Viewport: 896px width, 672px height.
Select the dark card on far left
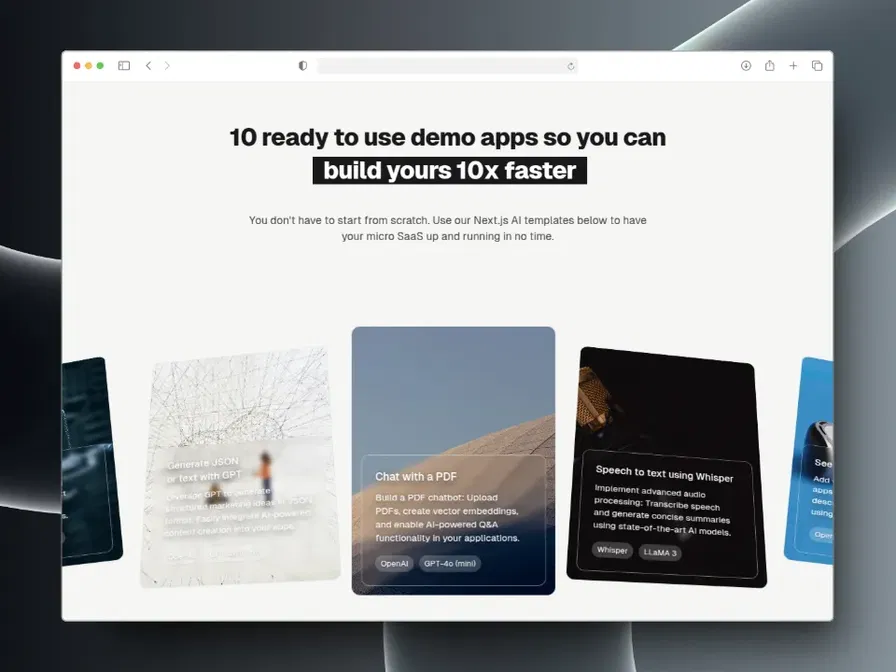[90, 460]
